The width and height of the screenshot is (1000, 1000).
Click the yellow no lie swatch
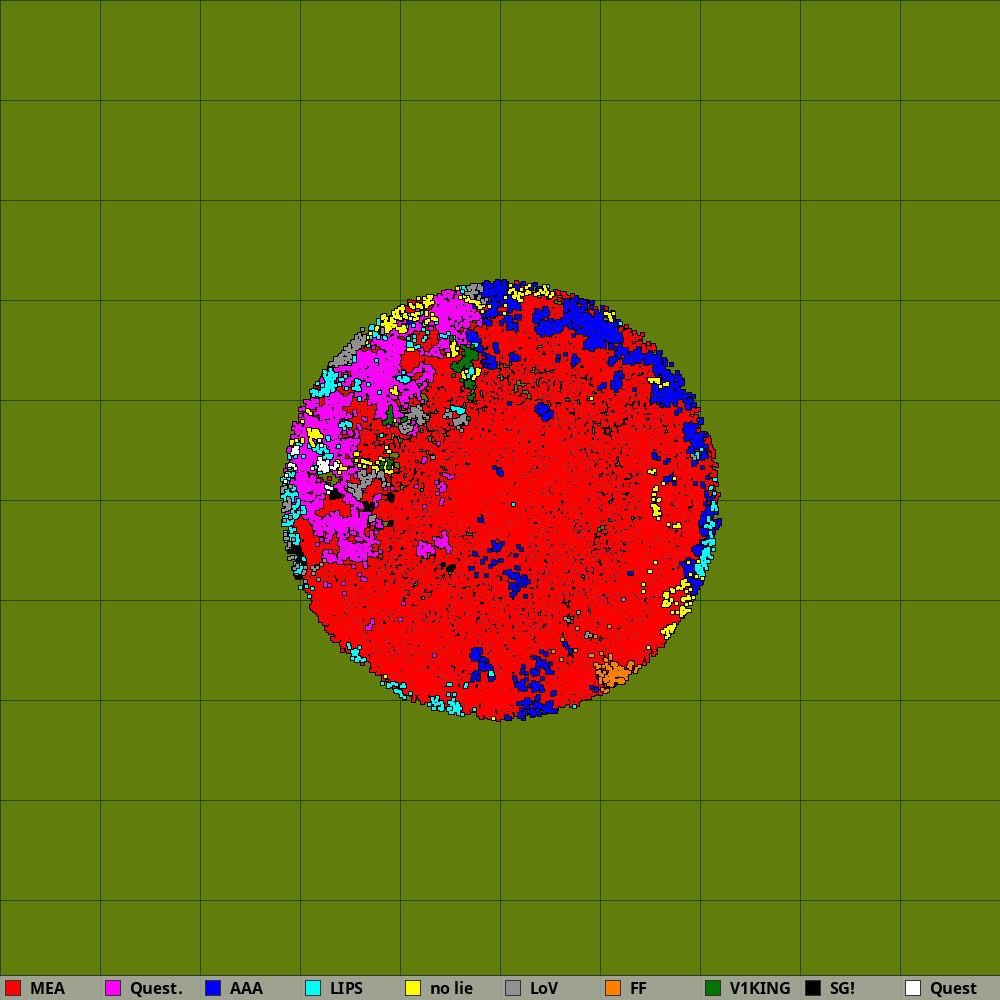(x=413, y=988)
